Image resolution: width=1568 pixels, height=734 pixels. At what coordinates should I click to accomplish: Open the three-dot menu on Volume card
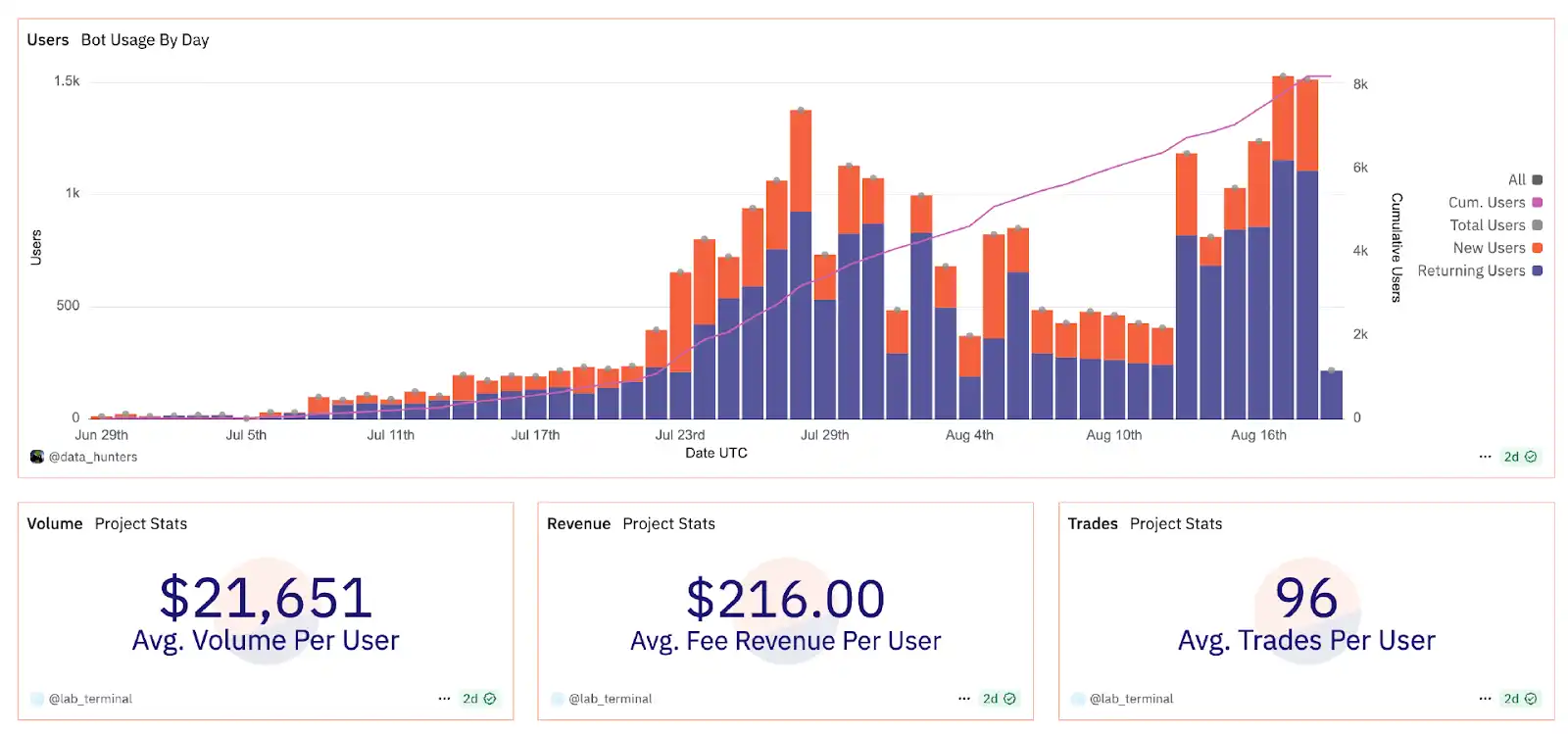(444, 699)
